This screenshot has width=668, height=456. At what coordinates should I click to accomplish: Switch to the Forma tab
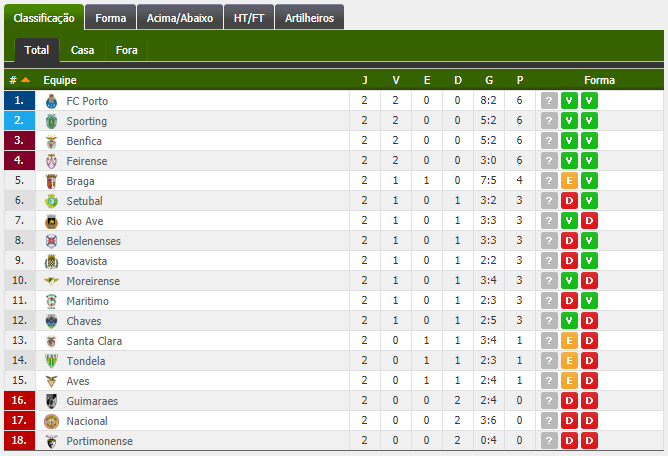pyautogui.click(x=110, y=17)
